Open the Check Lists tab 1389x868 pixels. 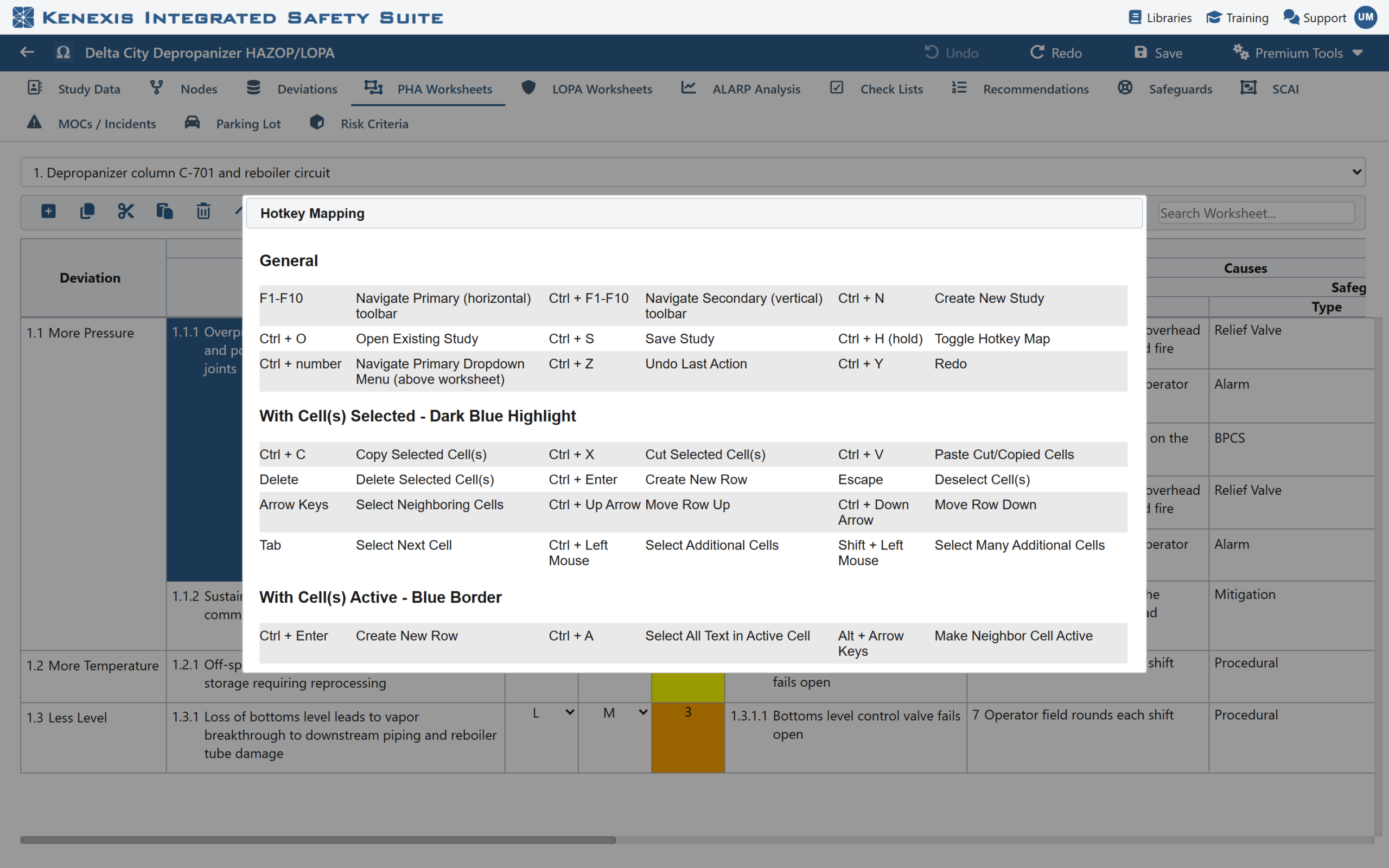pos(876,89)
